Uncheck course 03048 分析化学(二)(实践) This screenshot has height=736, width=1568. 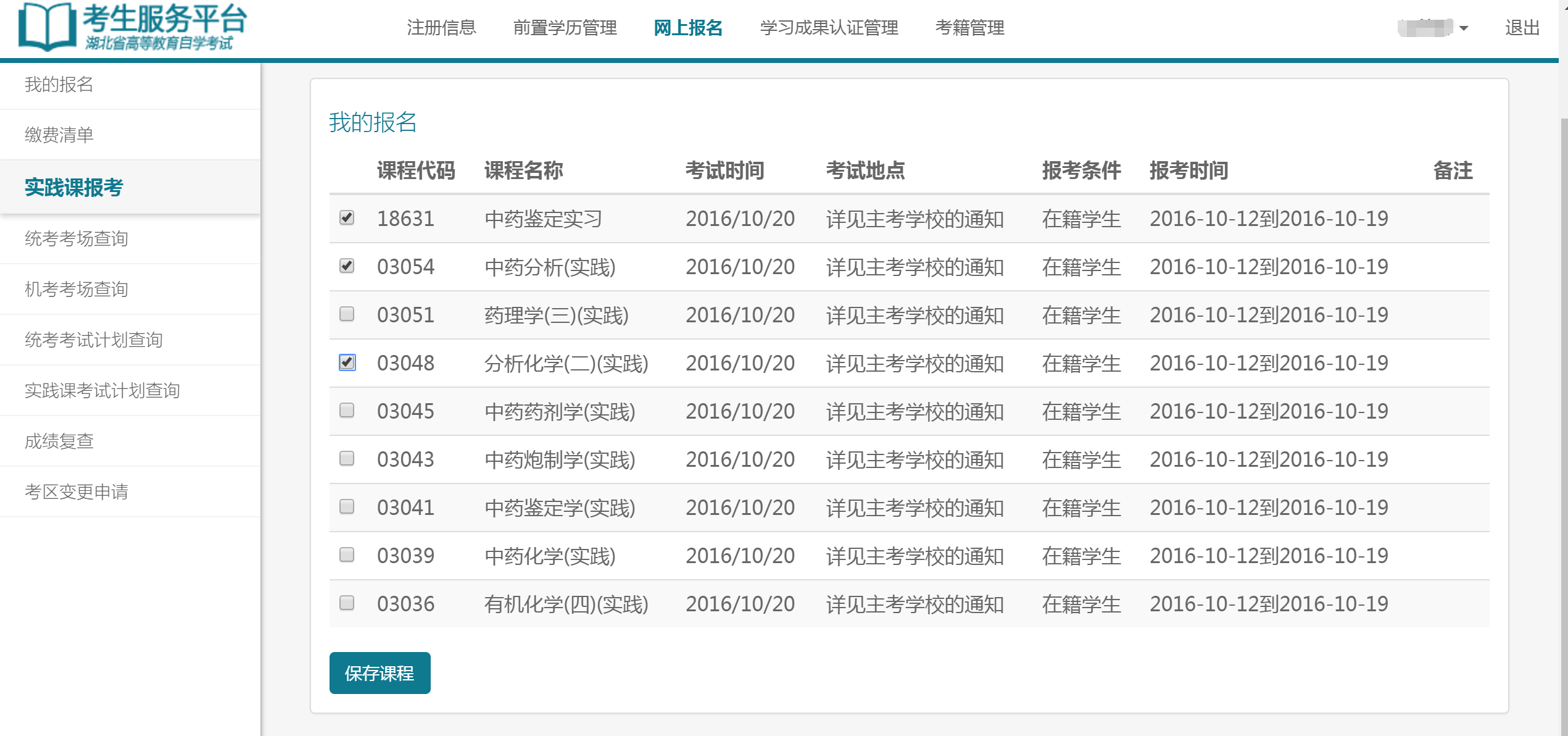click(347, 363)
